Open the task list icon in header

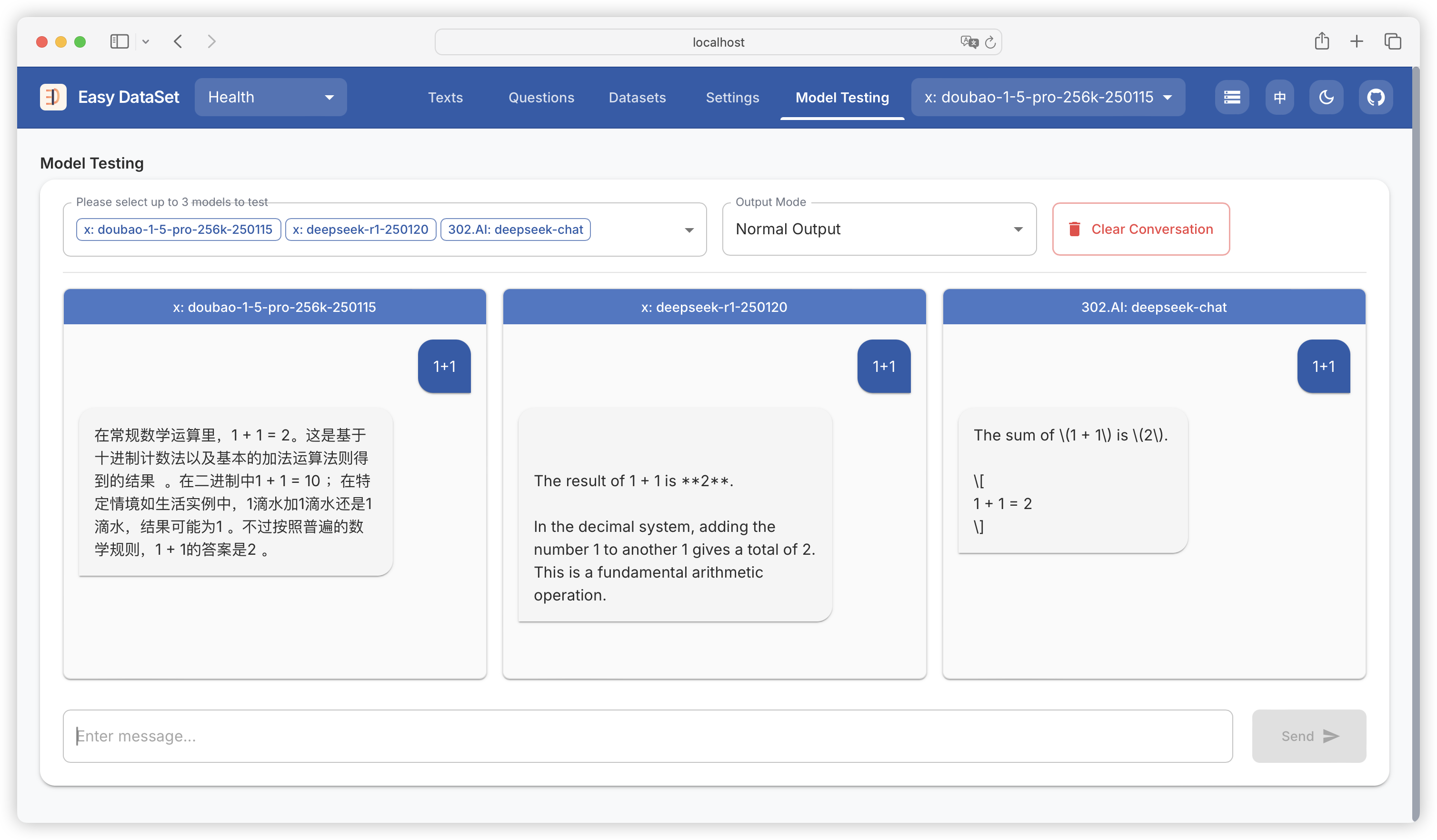click(1232, 98)
